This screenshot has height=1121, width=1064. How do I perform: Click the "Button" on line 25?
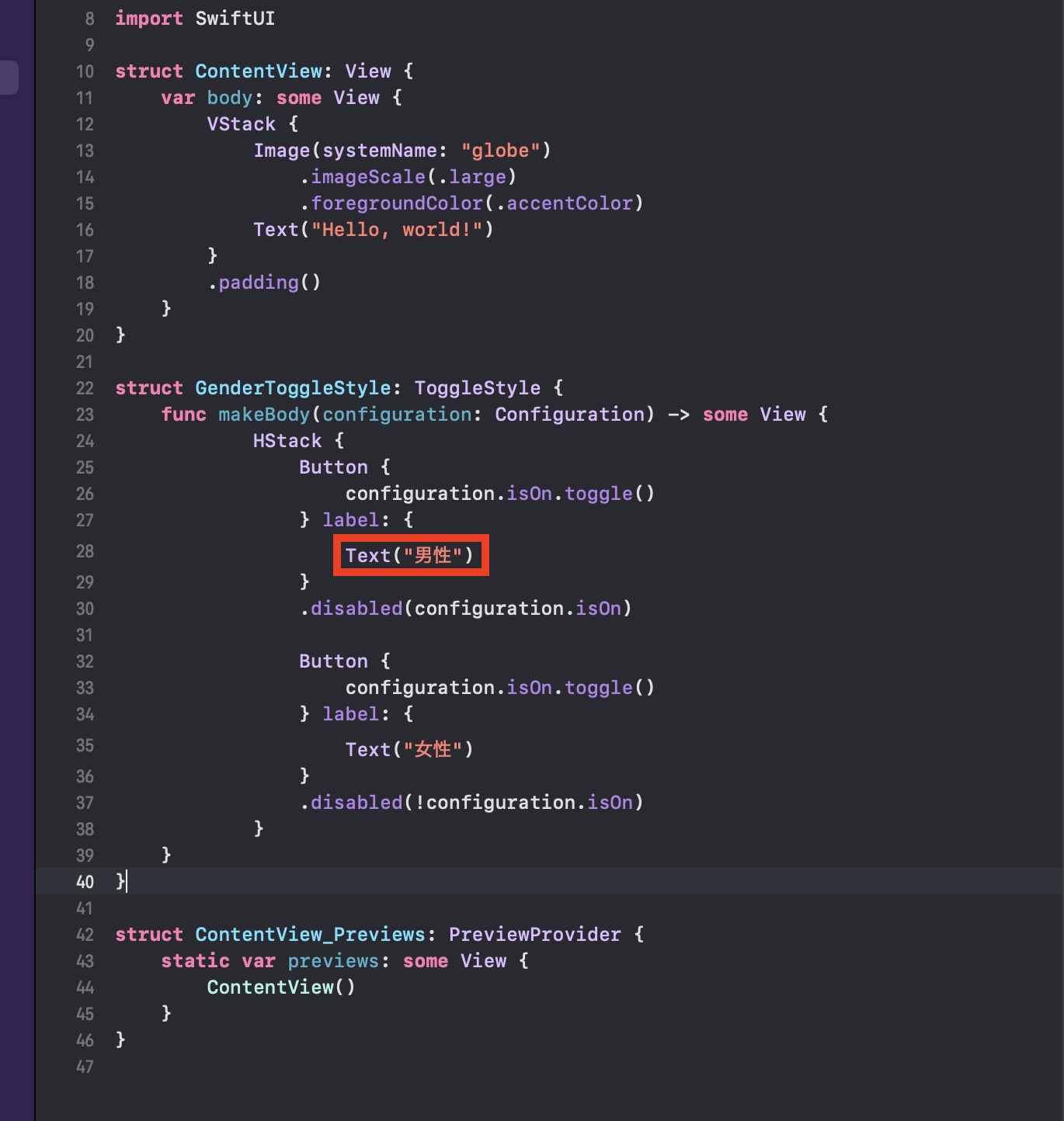coord(334,467)
